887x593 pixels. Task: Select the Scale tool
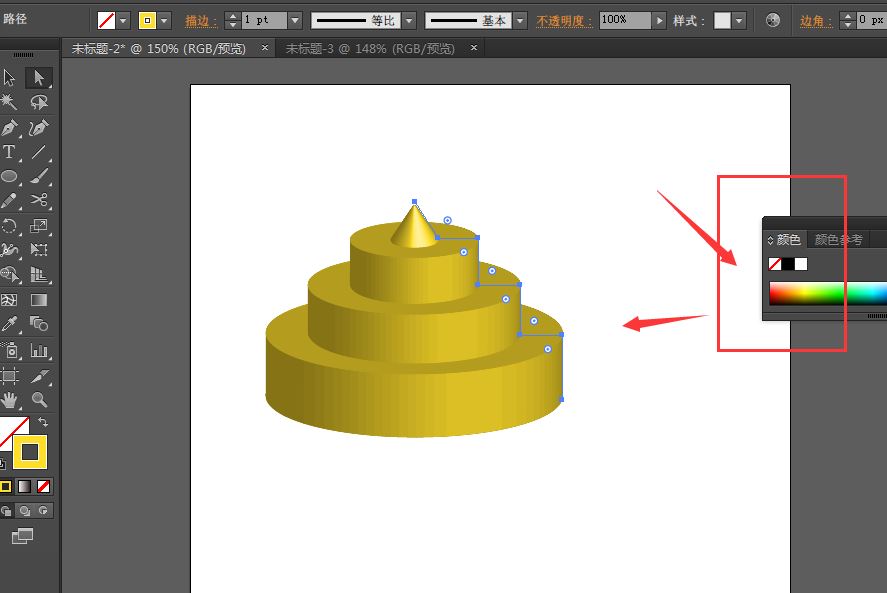pyautogui.click(x=38, y=226)
